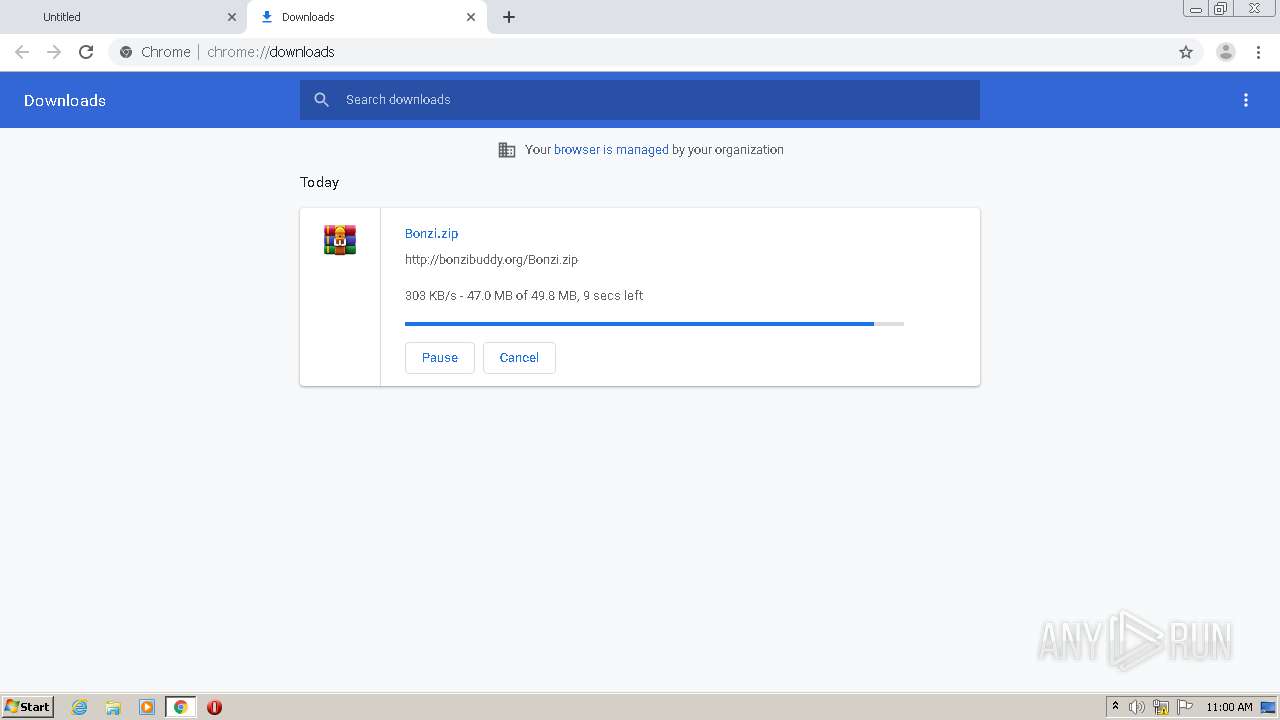This screenshot has width=1280, height=720.
Task: Click the Chrome site info icon in address bar
Action: pyautogui.click(x=126, y=52)
